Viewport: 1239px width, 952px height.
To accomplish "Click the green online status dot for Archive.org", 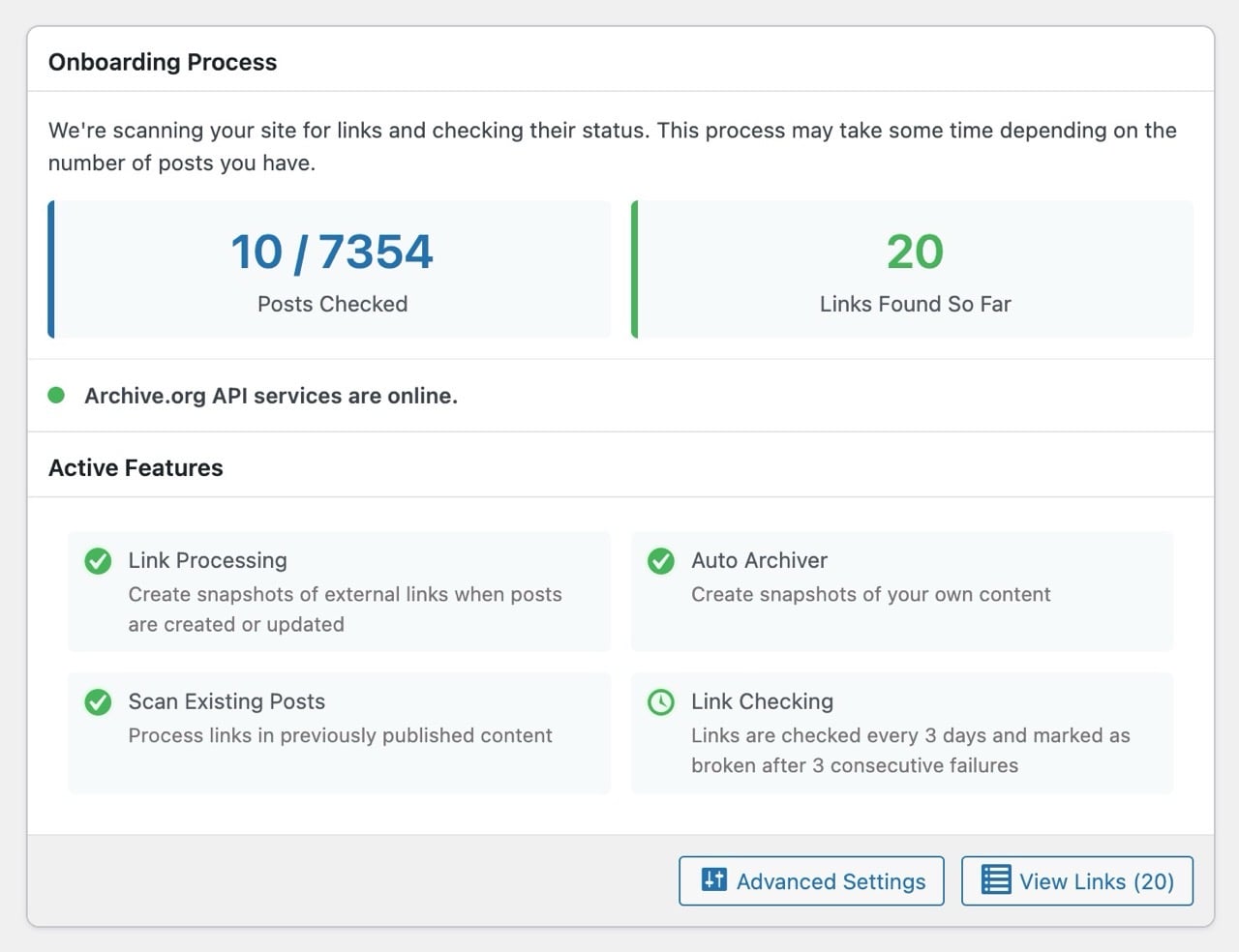I will pyautogui.click(x=56, y=395).
